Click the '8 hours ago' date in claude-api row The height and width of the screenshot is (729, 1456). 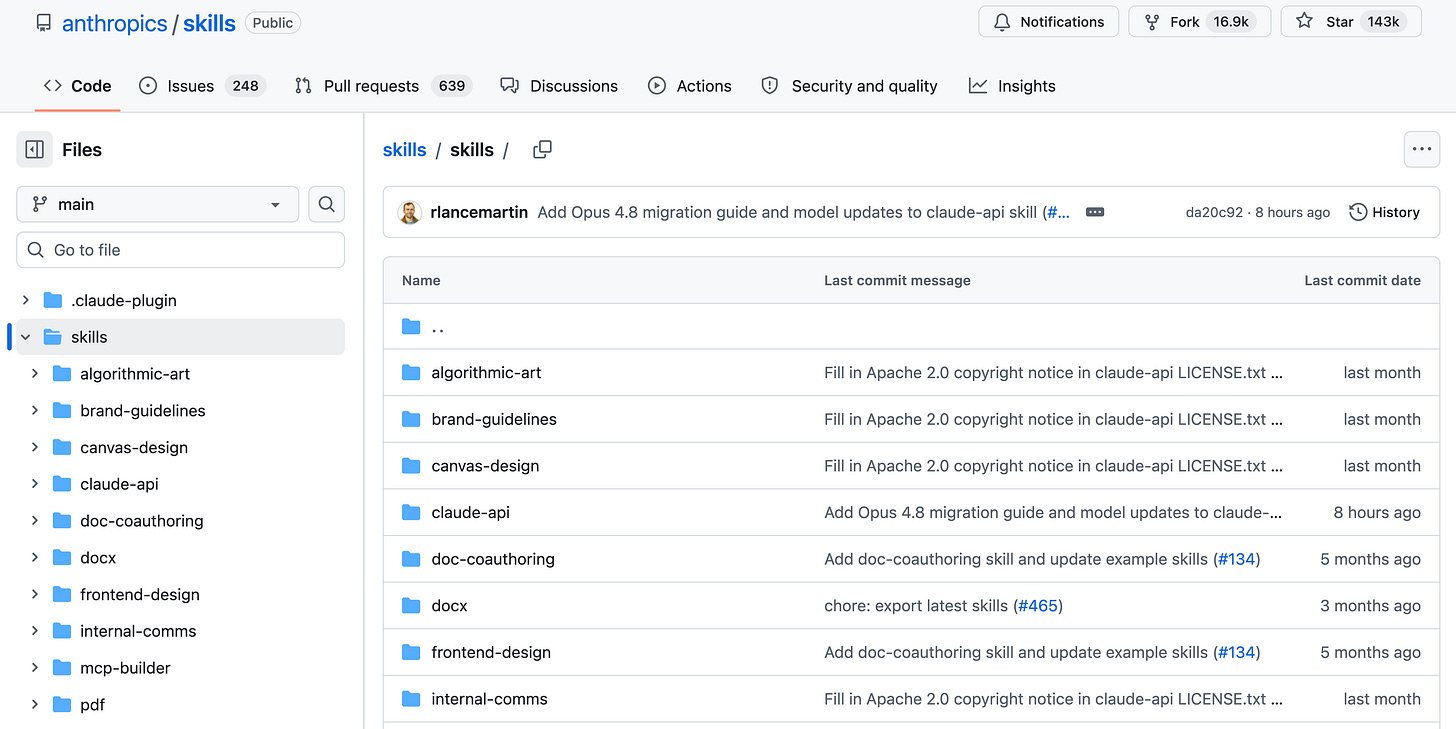click(1377, 512)
